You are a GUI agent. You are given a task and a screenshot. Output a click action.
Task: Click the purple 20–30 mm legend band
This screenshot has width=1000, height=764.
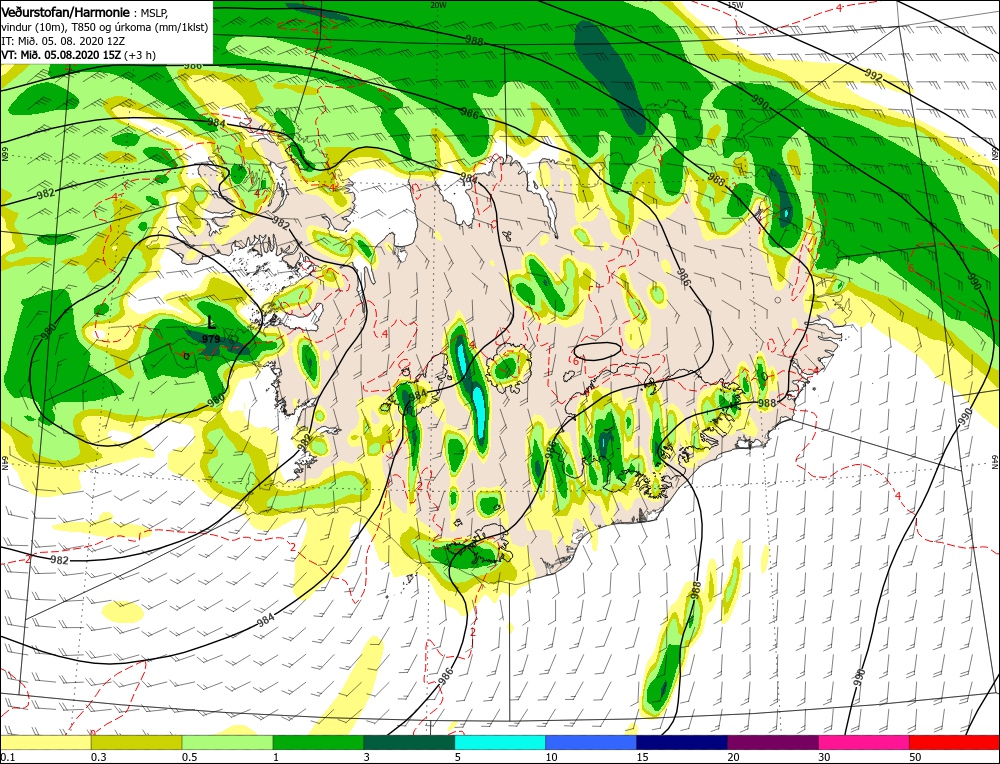773,742
